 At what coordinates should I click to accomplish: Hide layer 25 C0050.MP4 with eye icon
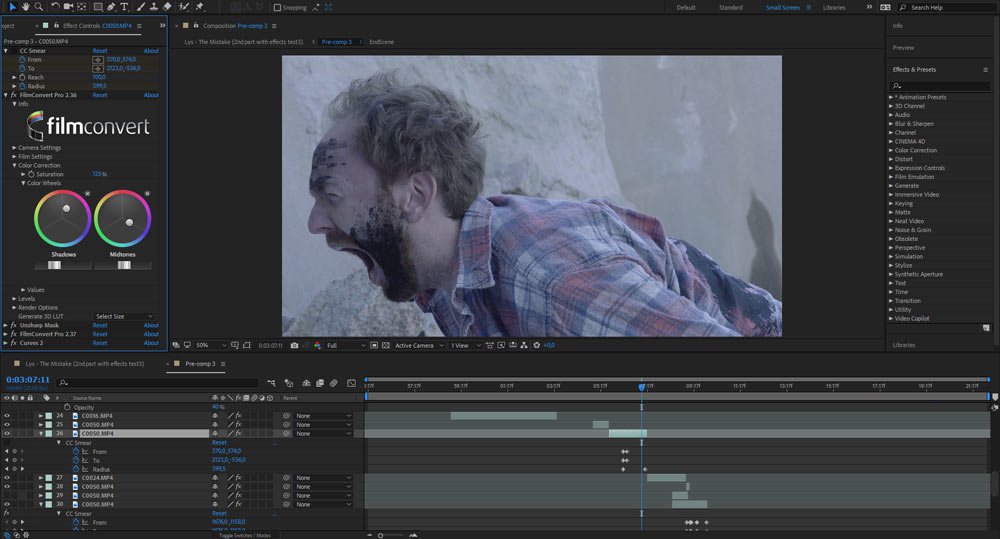point(7,424)
